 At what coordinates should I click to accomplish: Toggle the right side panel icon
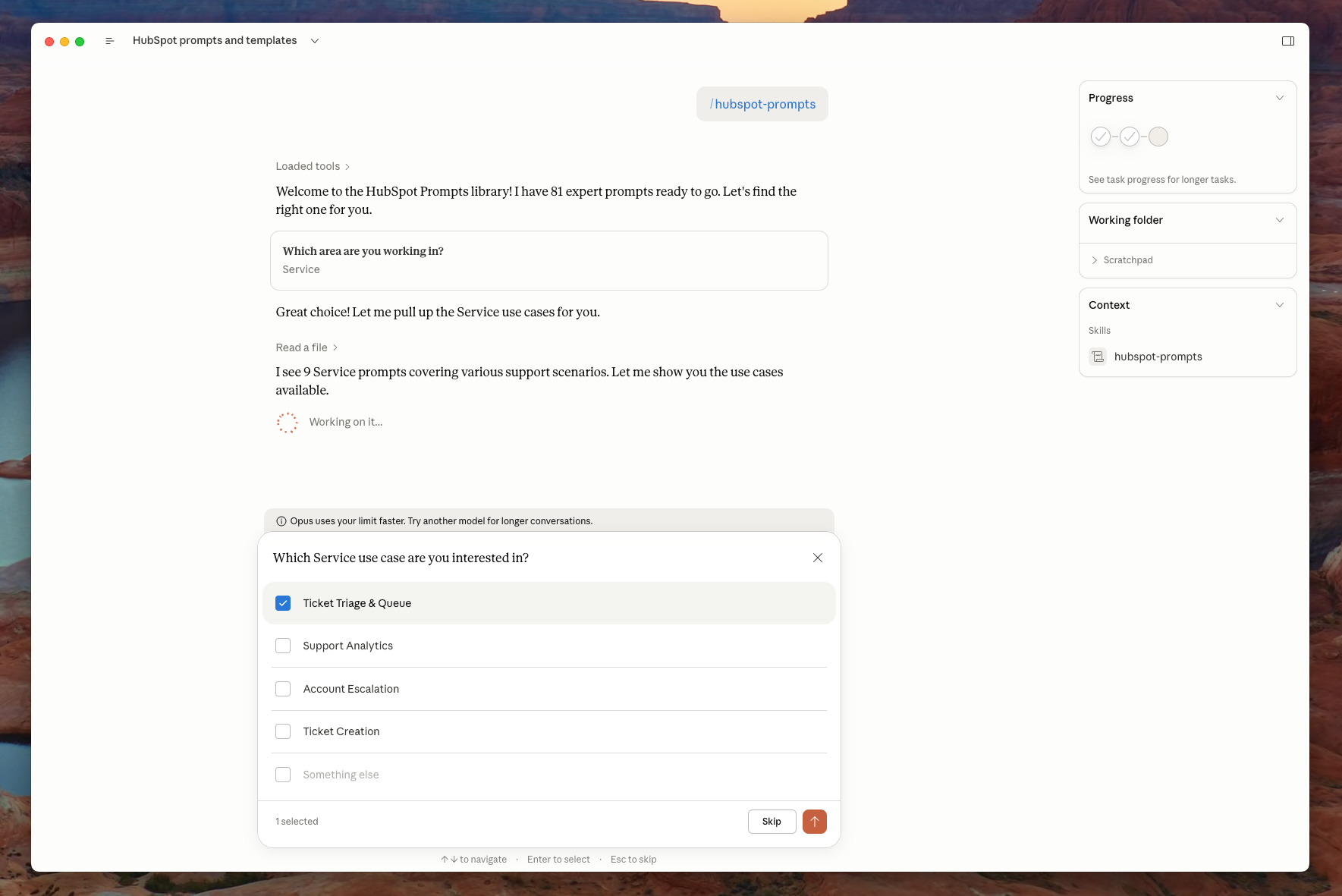[1287, 41]
